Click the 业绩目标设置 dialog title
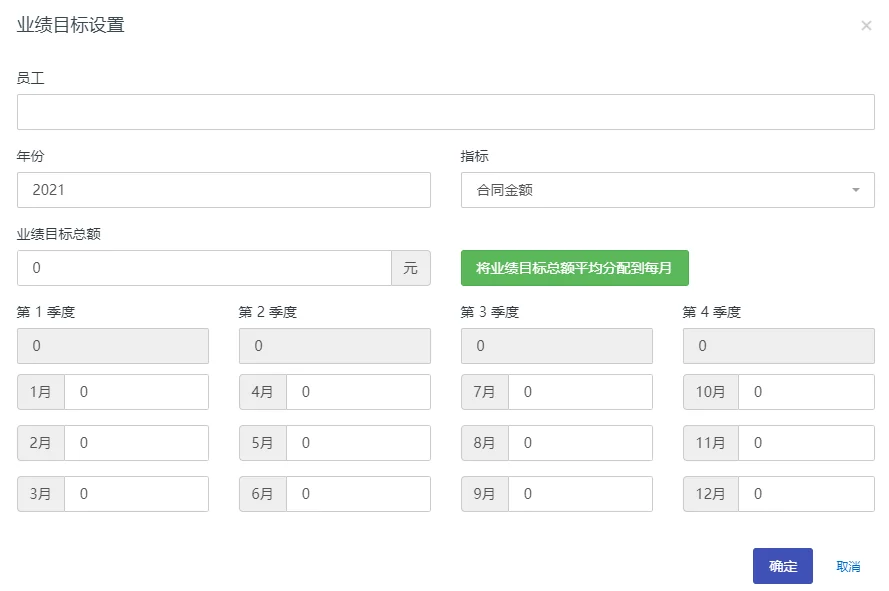 pos(71,25)
